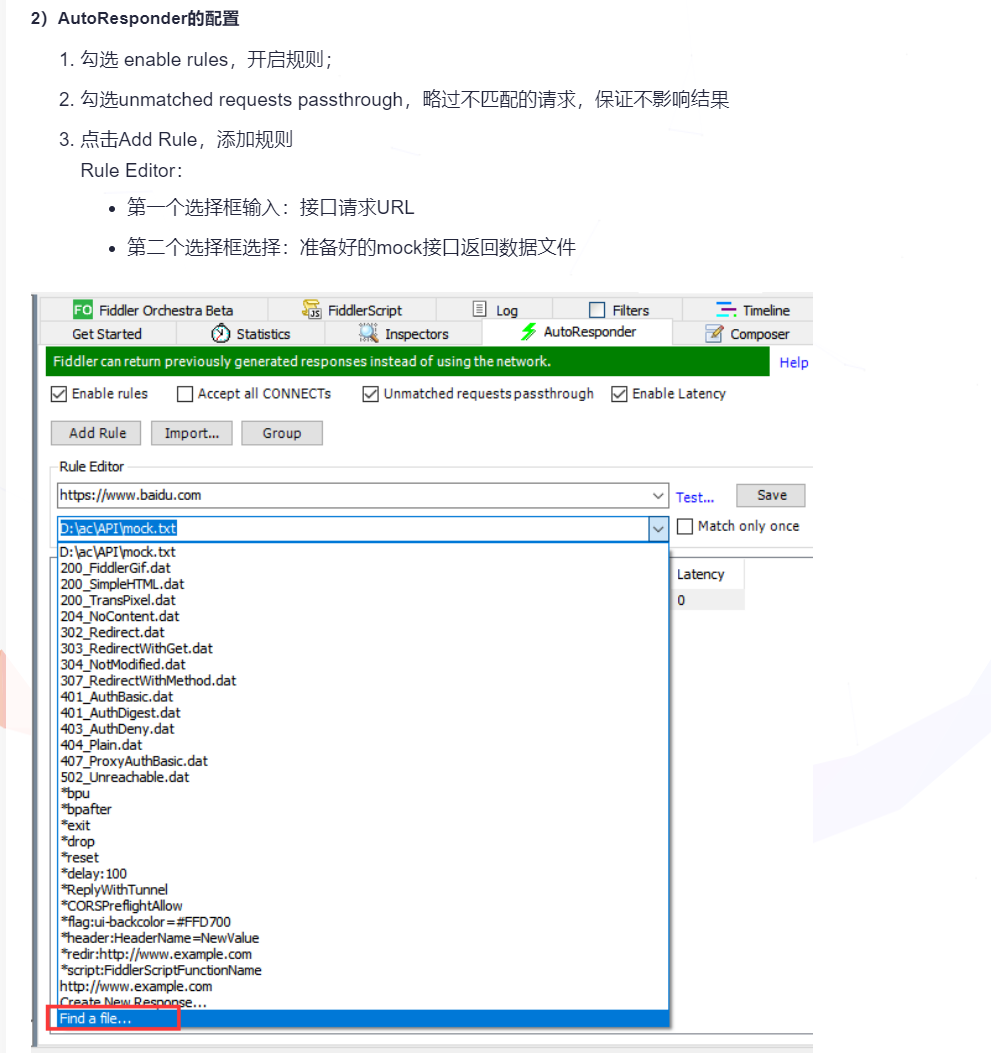
Task: Open the Help link
Action: point(794,363)
